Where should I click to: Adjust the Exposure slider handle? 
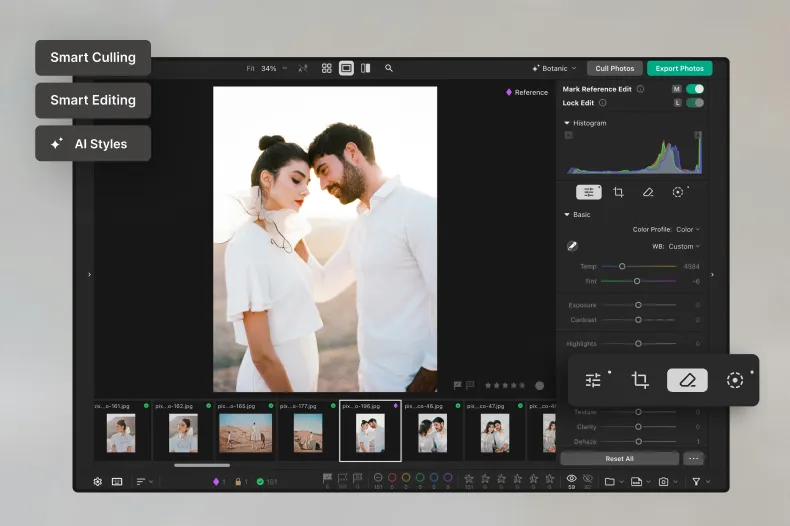[x=638, y=305]
